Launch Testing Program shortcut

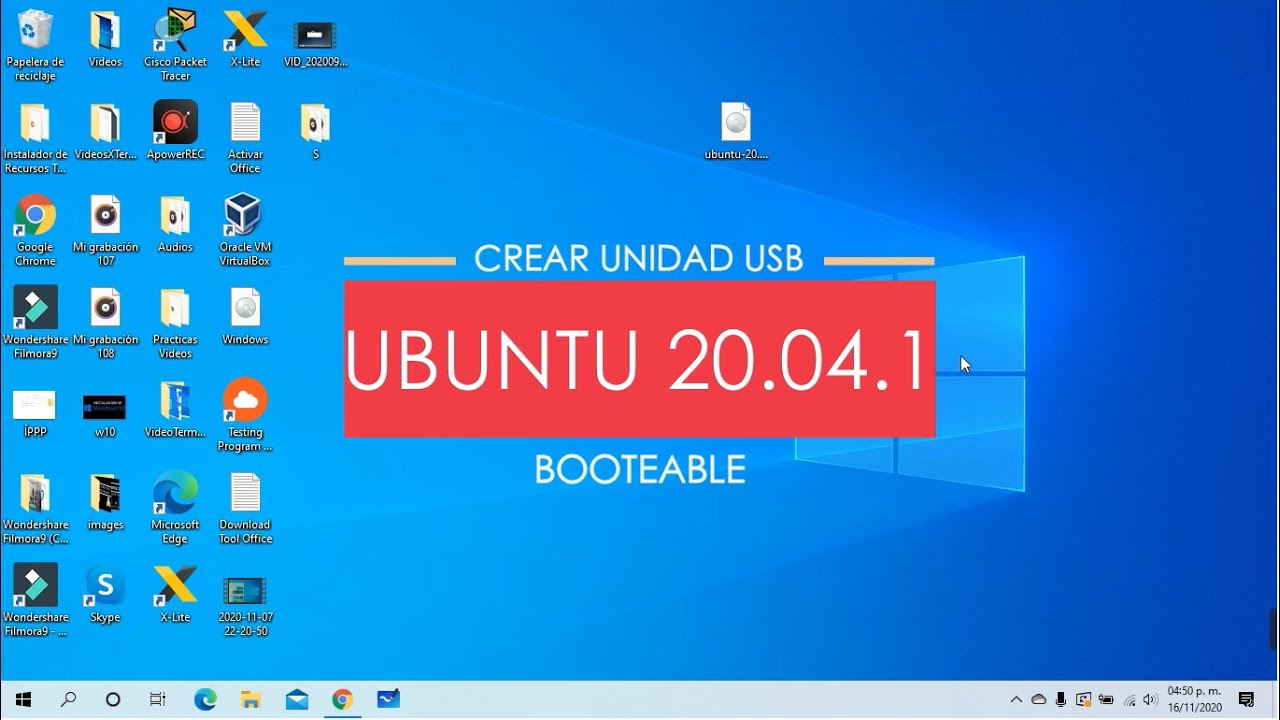coord(245,416)
